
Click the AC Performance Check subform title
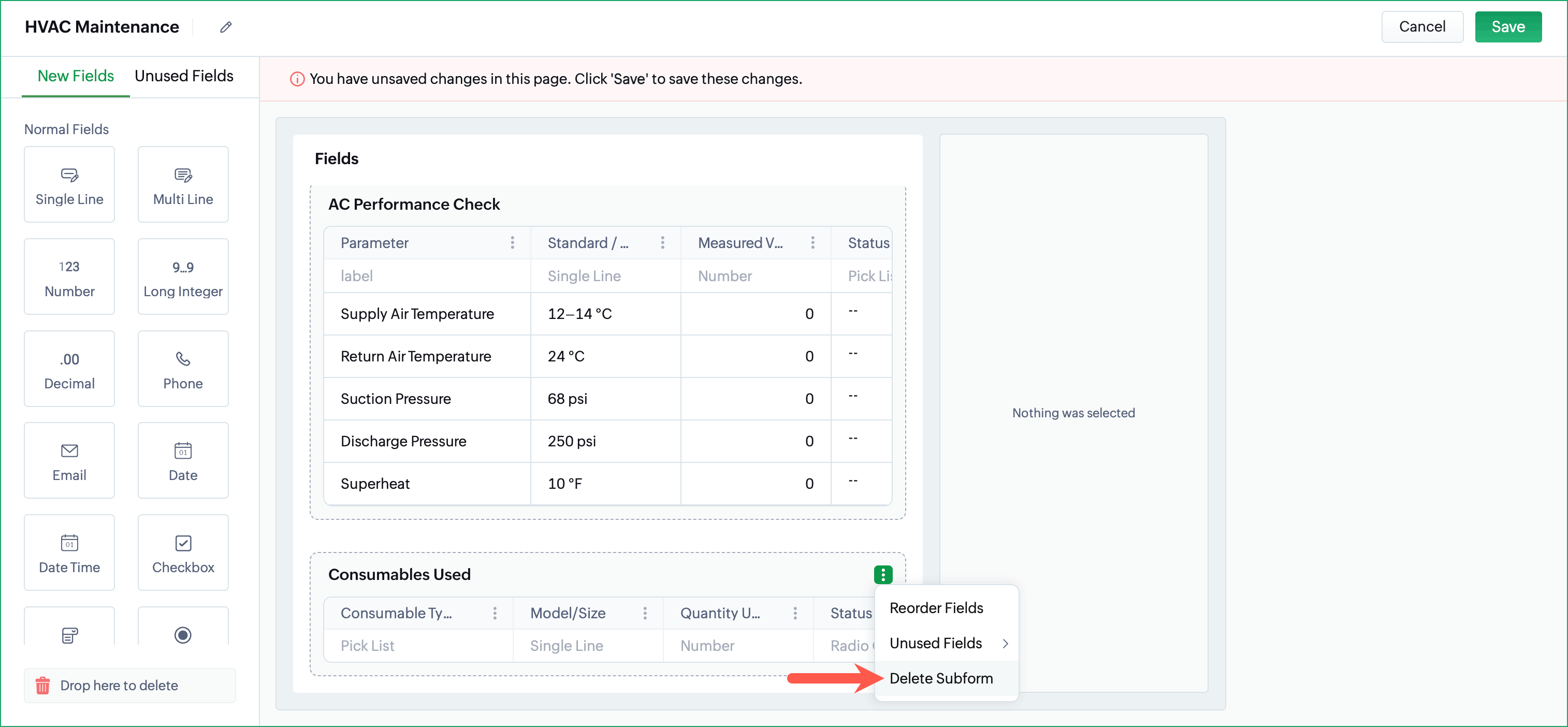click(x=414, y=204)
